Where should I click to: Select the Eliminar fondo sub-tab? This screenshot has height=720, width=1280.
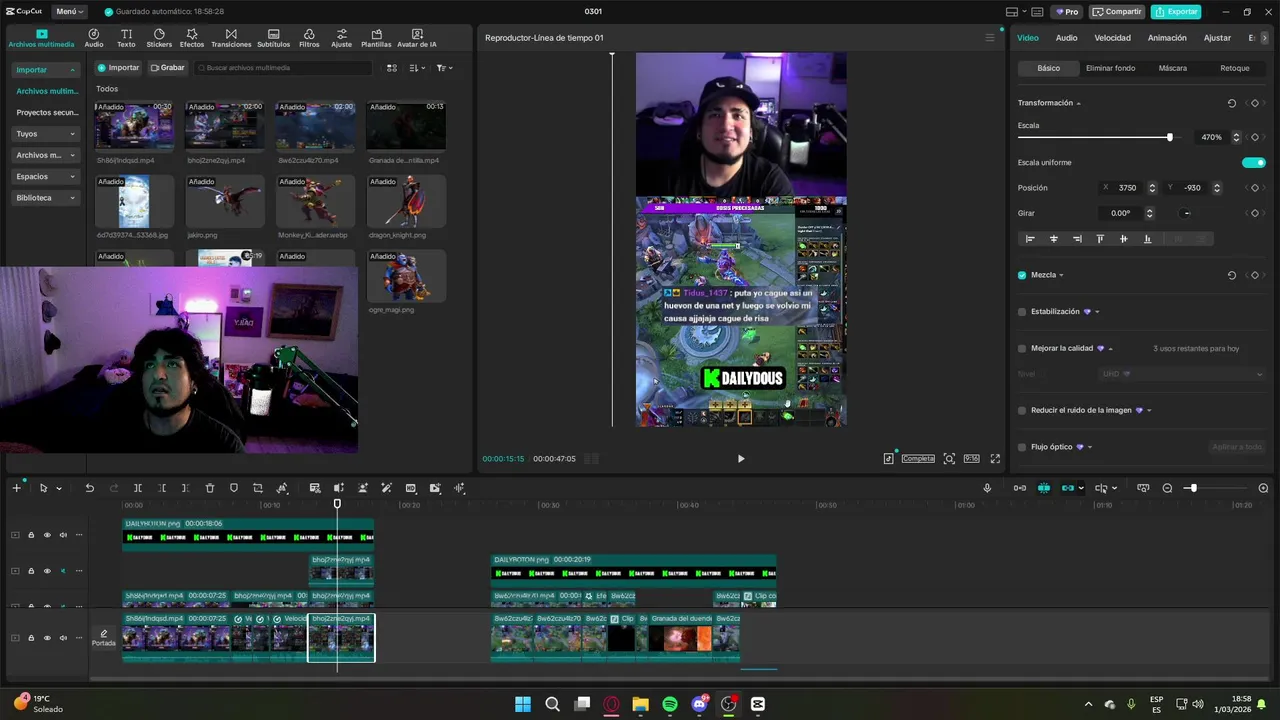(x=1110, y=68)
